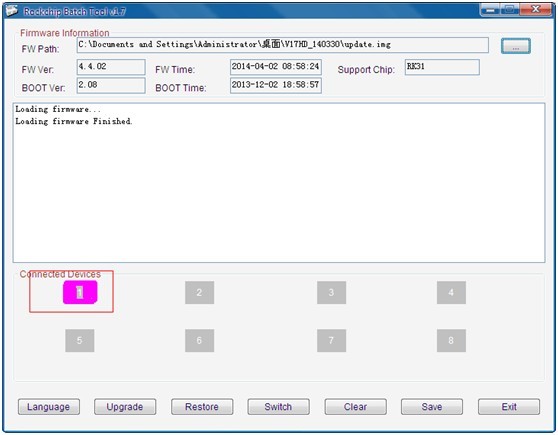
Task: Click the FW Path text field
Action: 283,45
